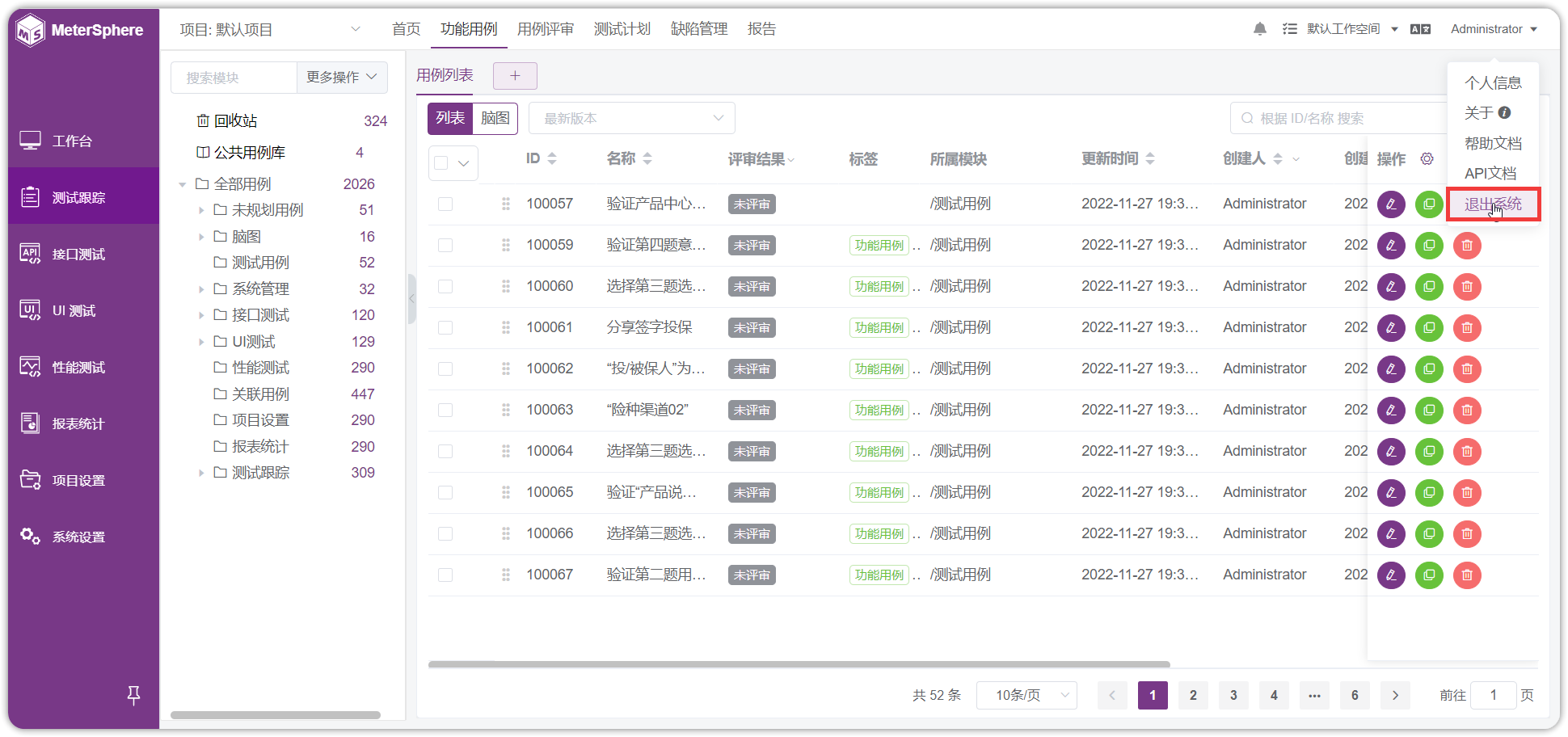Add a new tab with plus button
Image resolution: width=1568 pixels, height=737 pixels.
[515, 76]
